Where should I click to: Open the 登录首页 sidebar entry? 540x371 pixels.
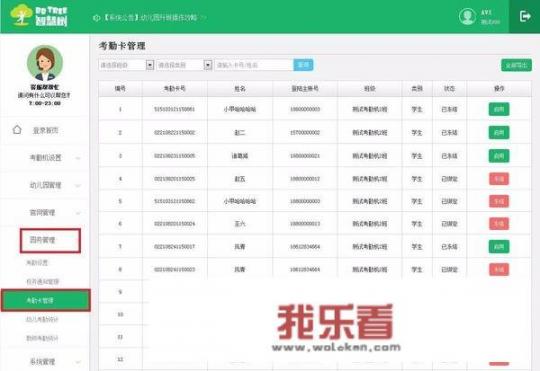[45, 131]
